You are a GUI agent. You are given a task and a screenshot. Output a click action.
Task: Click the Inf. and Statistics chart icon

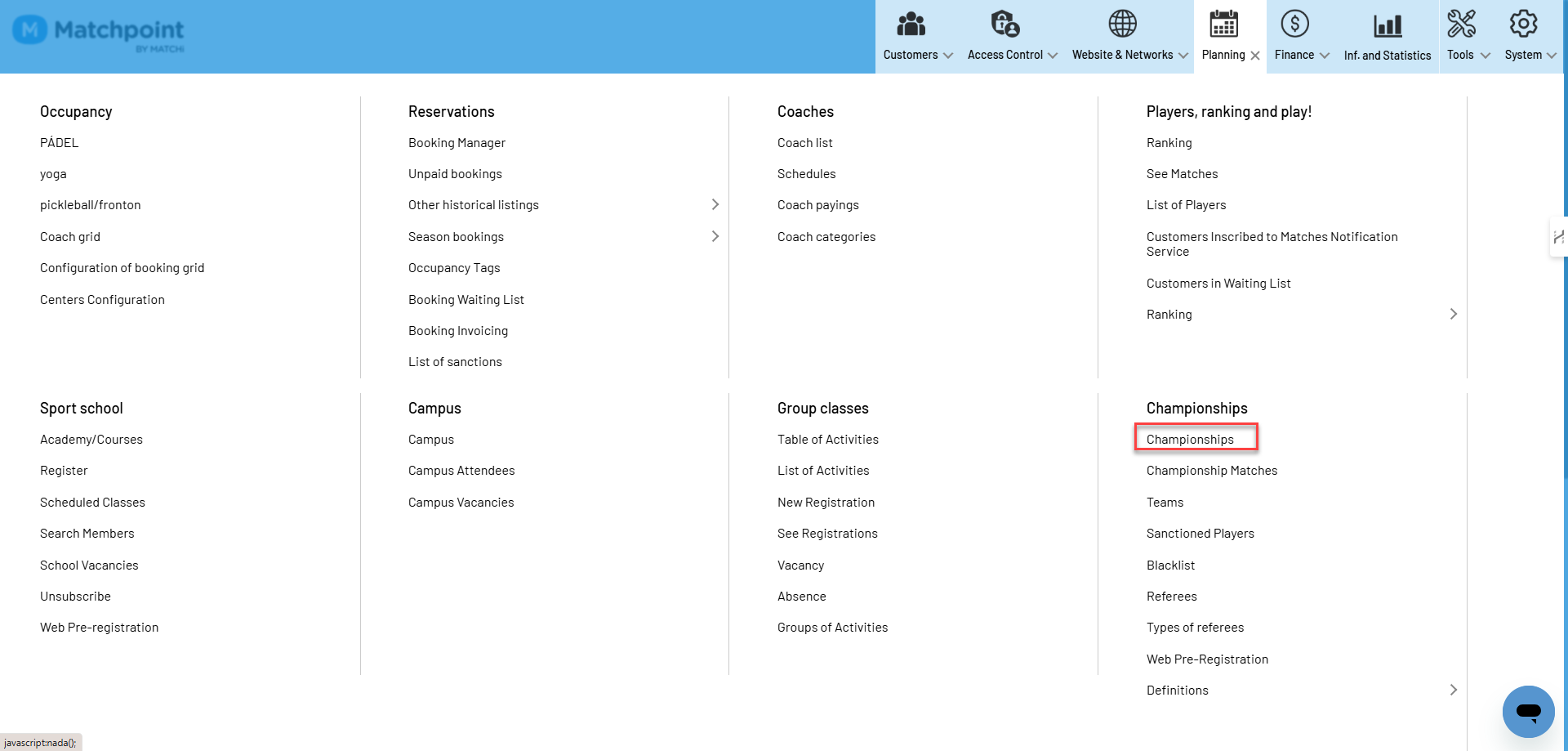click(1388, 25)
